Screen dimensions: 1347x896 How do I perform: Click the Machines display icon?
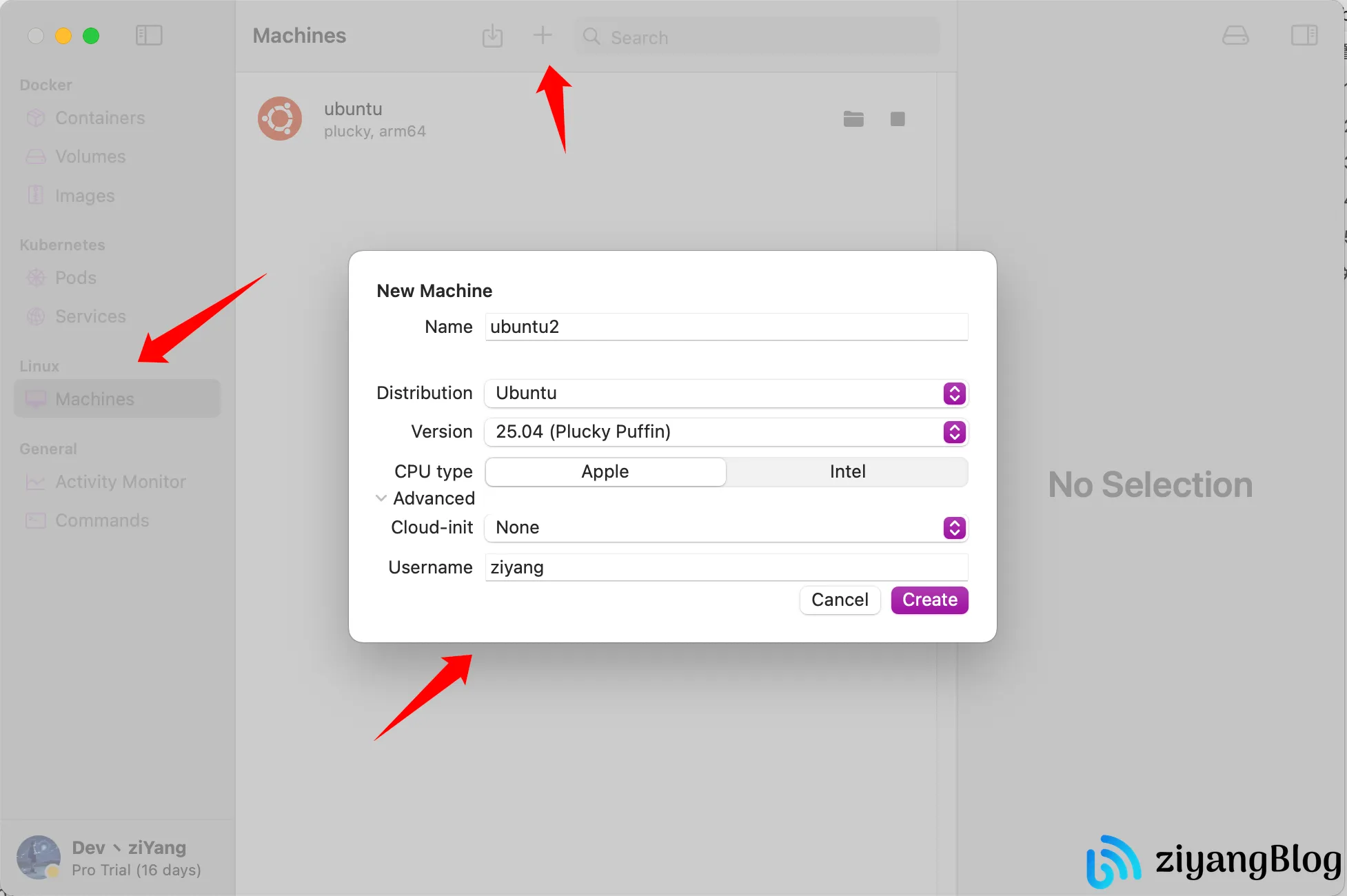pos(36,399)
